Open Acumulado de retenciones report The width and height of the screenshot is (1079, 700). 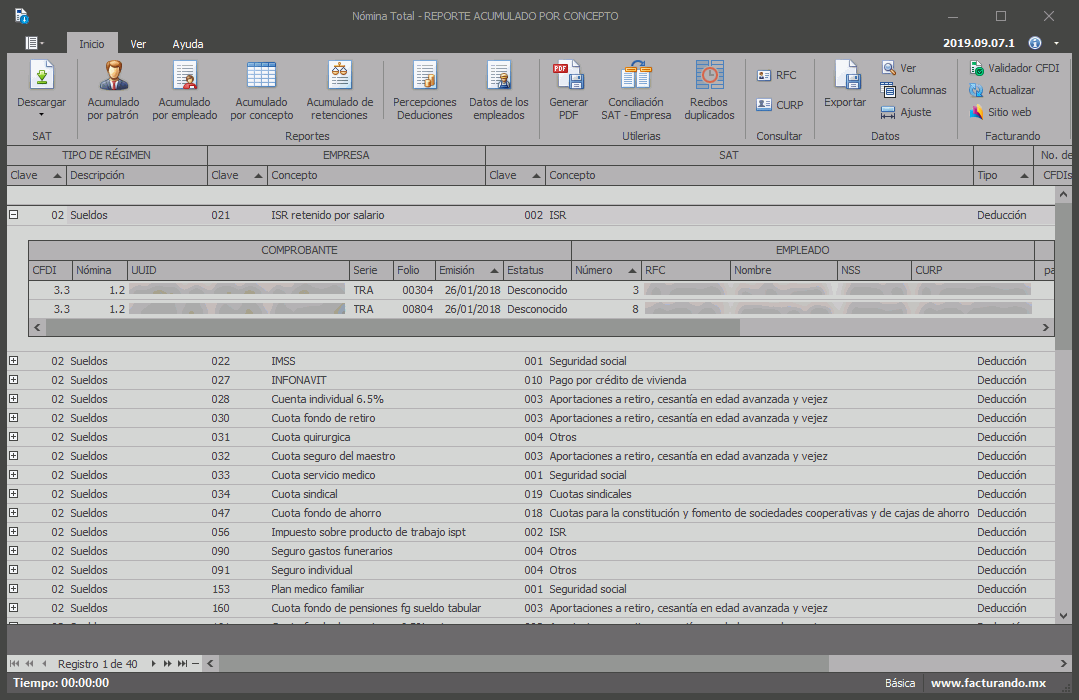click(340, 76)
